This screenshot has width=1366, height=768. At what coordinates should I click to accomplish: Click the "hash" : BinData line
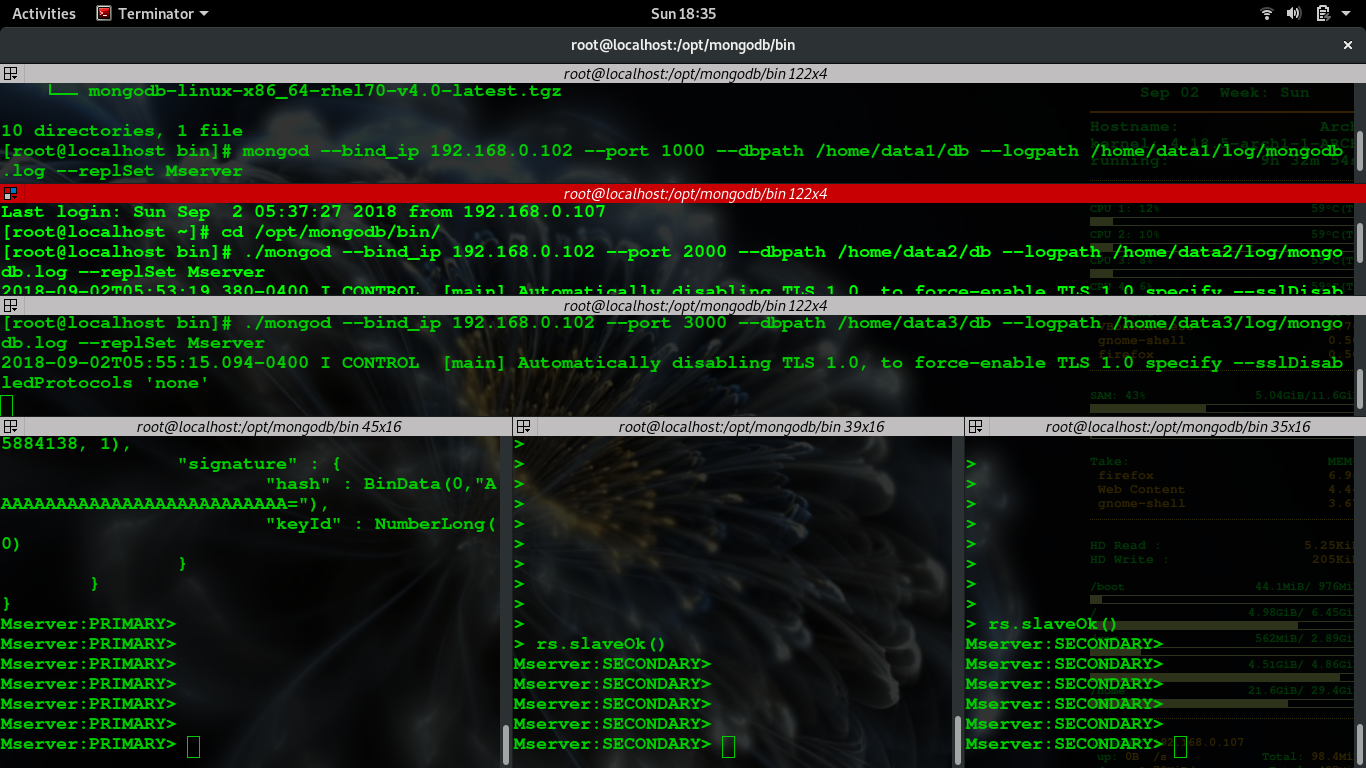point(381,484)
